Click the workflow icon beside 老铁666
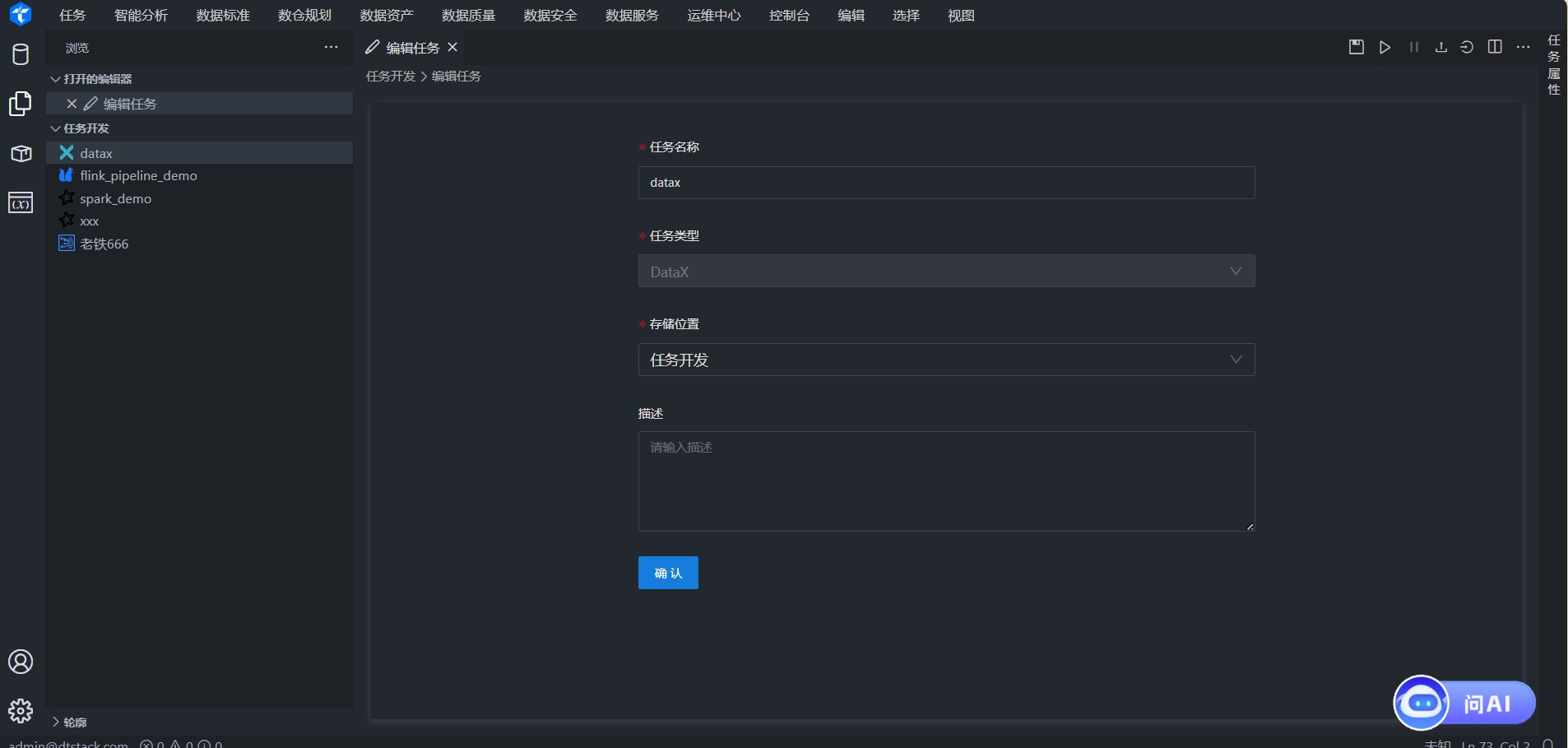Screen dimensions: 1568x748 [x=67, y=243]
